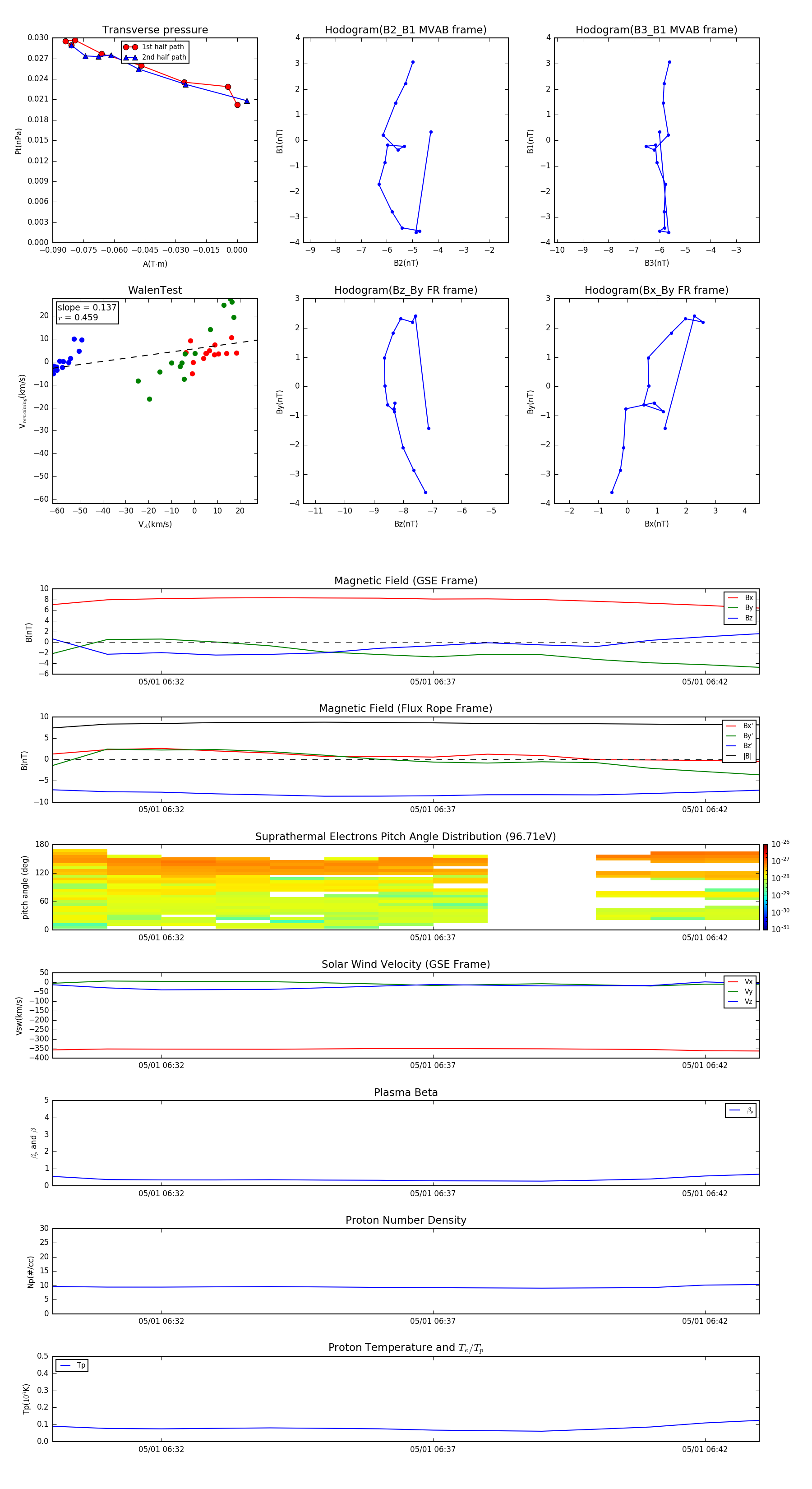Select the Bx' legend entry in Flux Rope panel
812x1489 pixels.
[740, 726]
